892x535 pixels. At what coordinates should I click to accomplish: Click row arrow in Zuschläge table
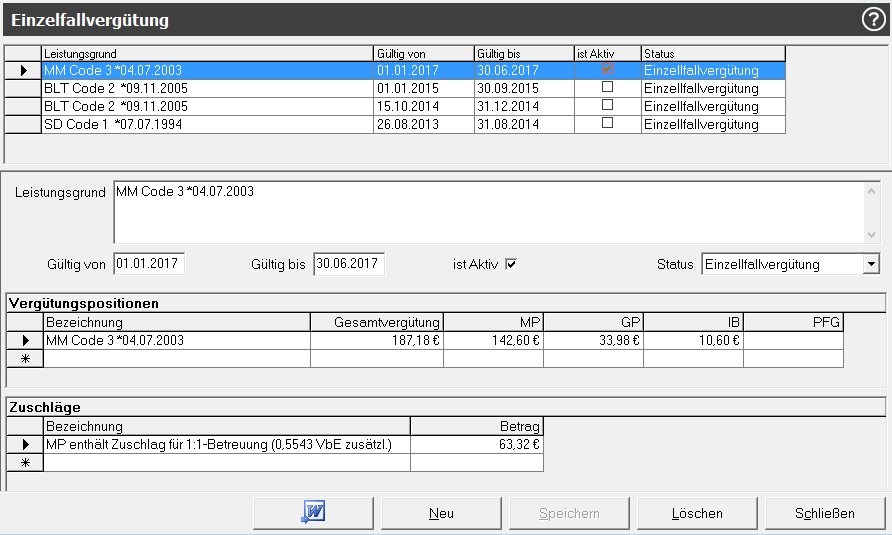(25, 444)
